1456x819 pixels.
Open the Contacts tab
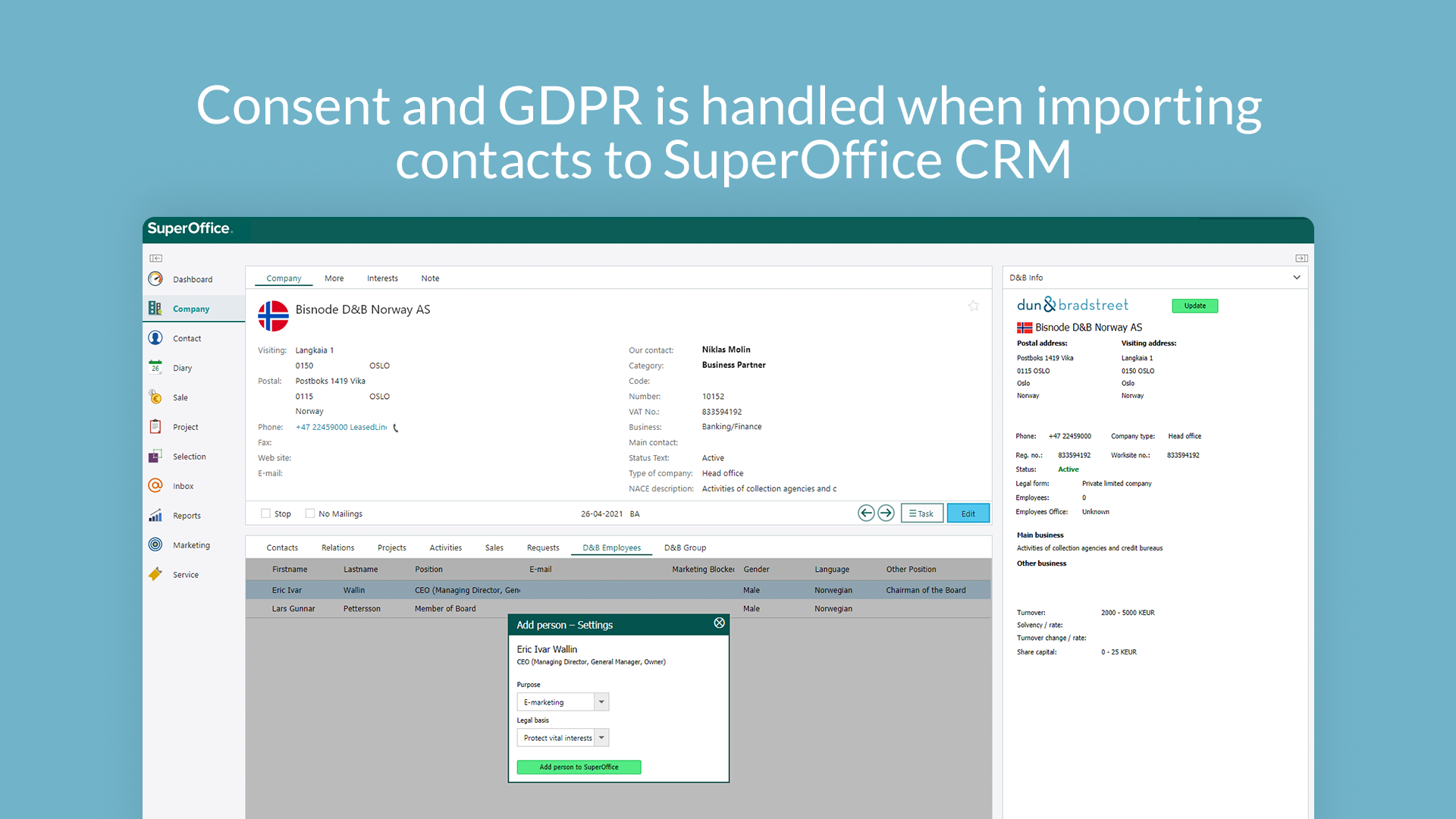[x=282, y=548]
